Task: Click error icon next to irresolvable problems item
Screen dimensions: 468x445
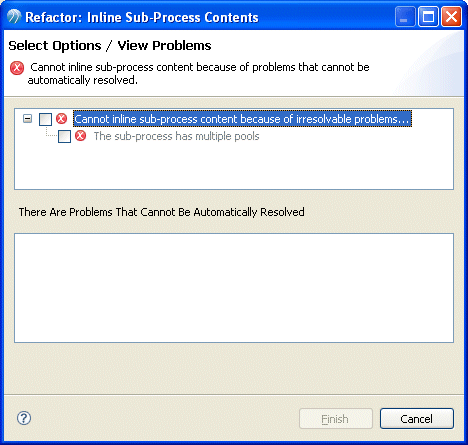Action: 61,119
